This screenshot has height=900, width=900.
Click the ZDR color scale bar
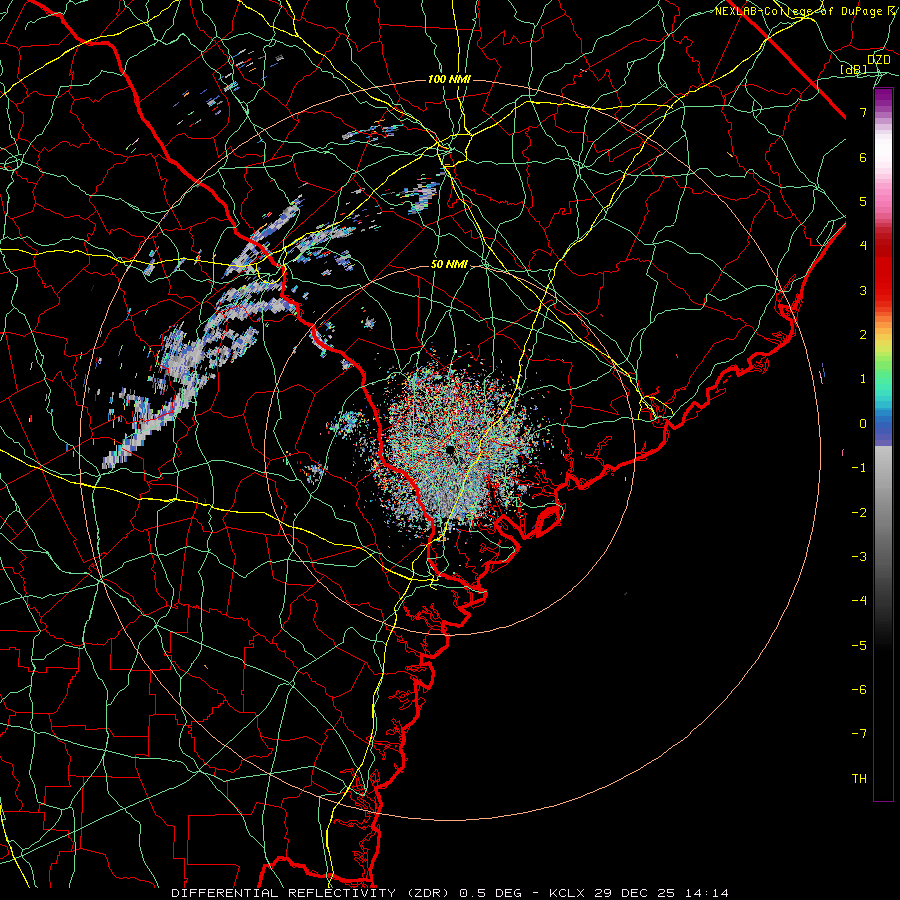[x=883, y=444]
